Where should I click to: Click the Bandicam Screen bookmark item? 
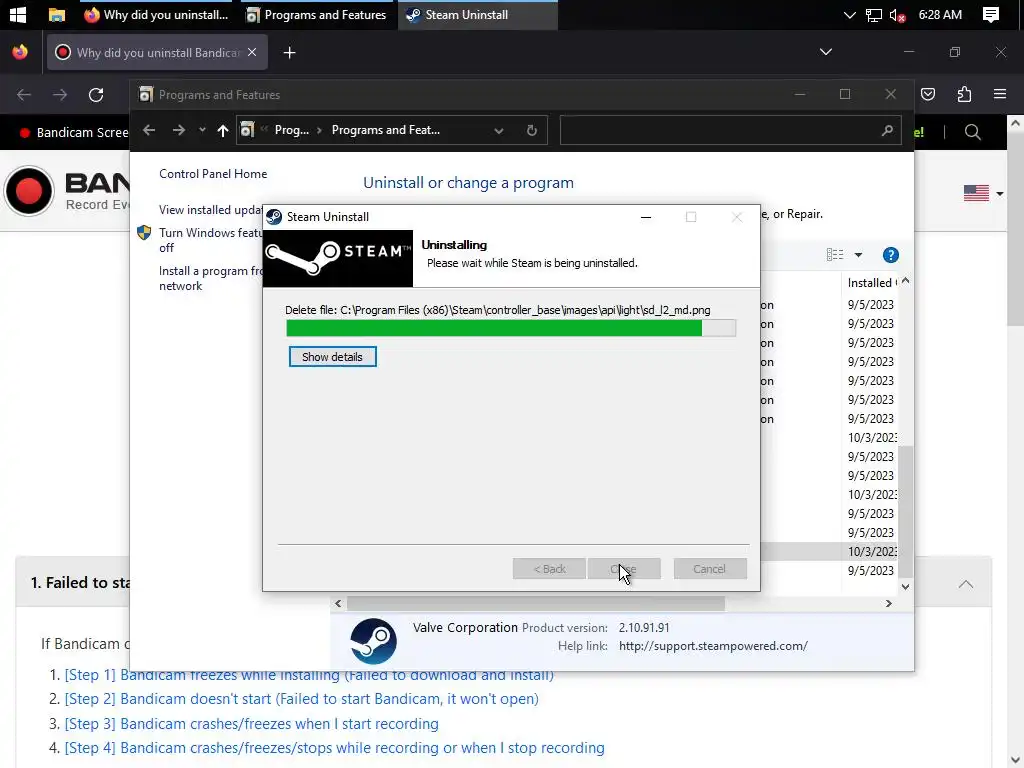pyautogui.click(x=73, y=133)
